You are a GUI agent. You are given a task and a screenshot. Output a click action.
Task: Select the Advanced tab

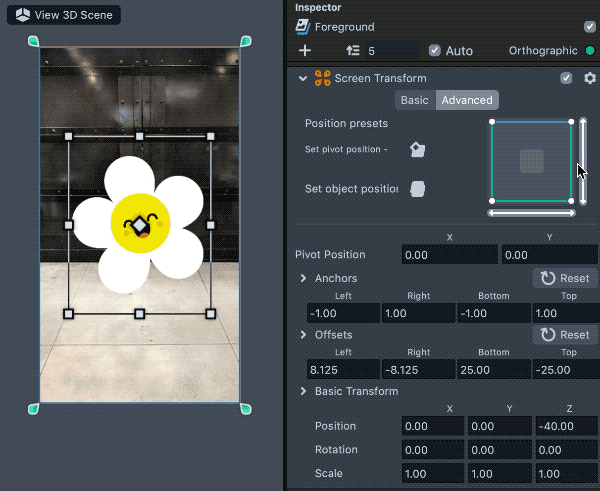coord(467,100)
